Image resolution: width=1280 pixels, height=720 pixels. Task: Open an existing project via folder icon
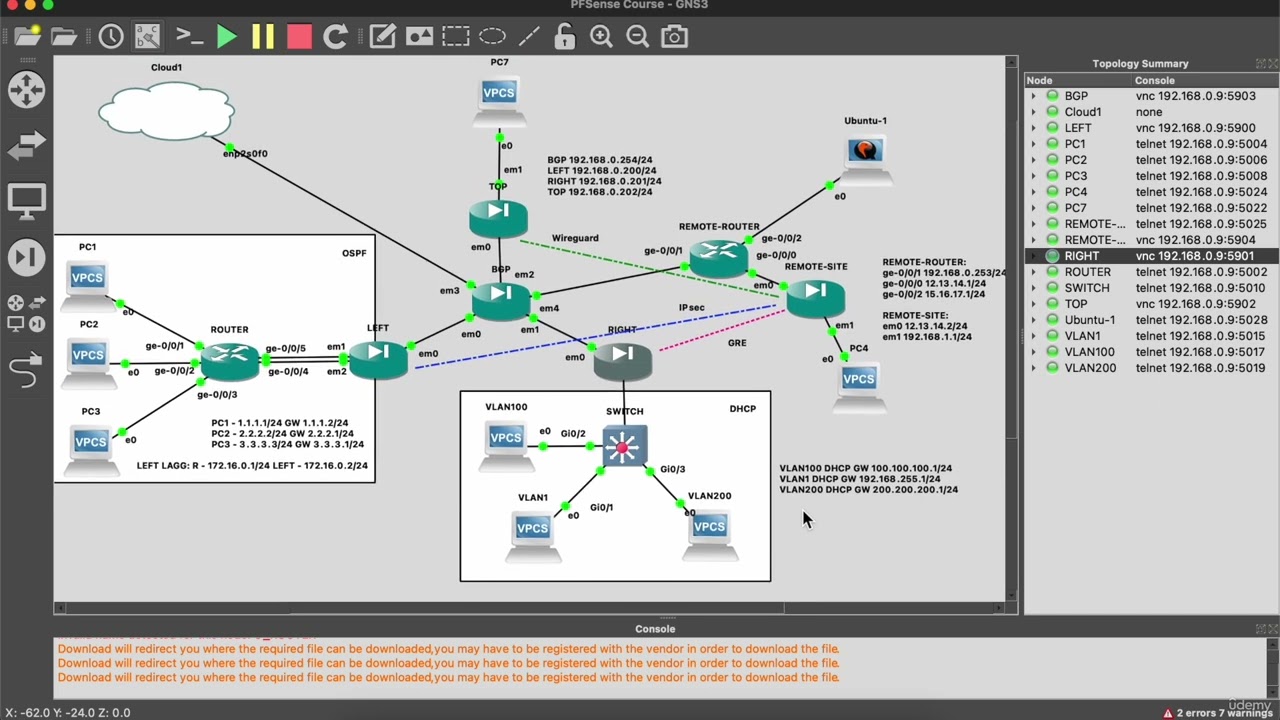click(64, 37)
